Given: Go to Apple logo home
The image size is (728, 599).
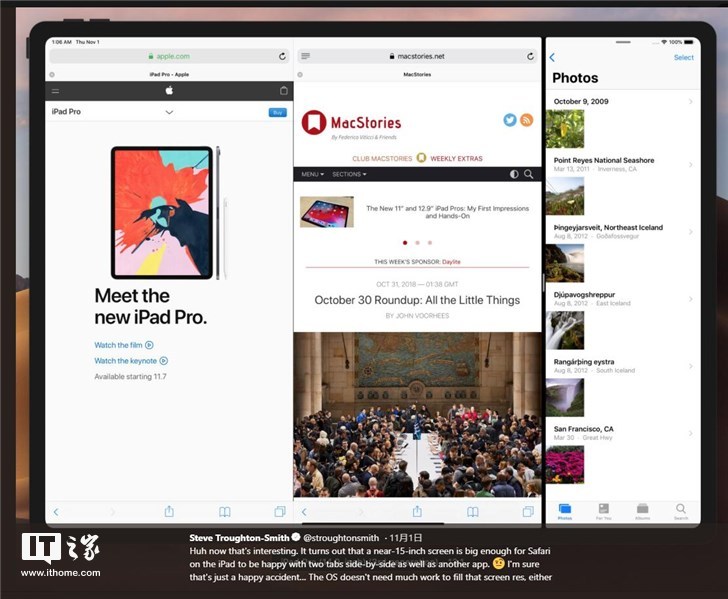Looking at the screenshot, I should click(169, 90).
